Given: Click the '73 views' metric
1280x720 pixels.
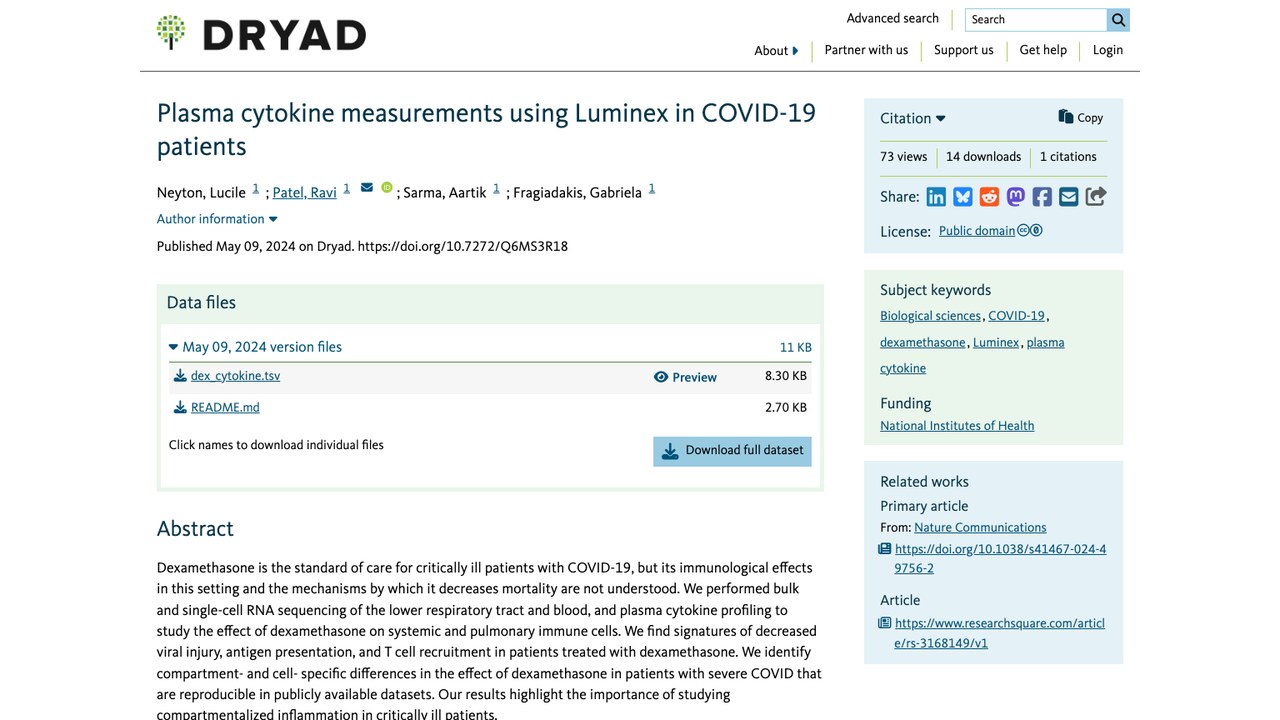Looking at the screenshot, I should pyautogui.click(x=904, y=157).
